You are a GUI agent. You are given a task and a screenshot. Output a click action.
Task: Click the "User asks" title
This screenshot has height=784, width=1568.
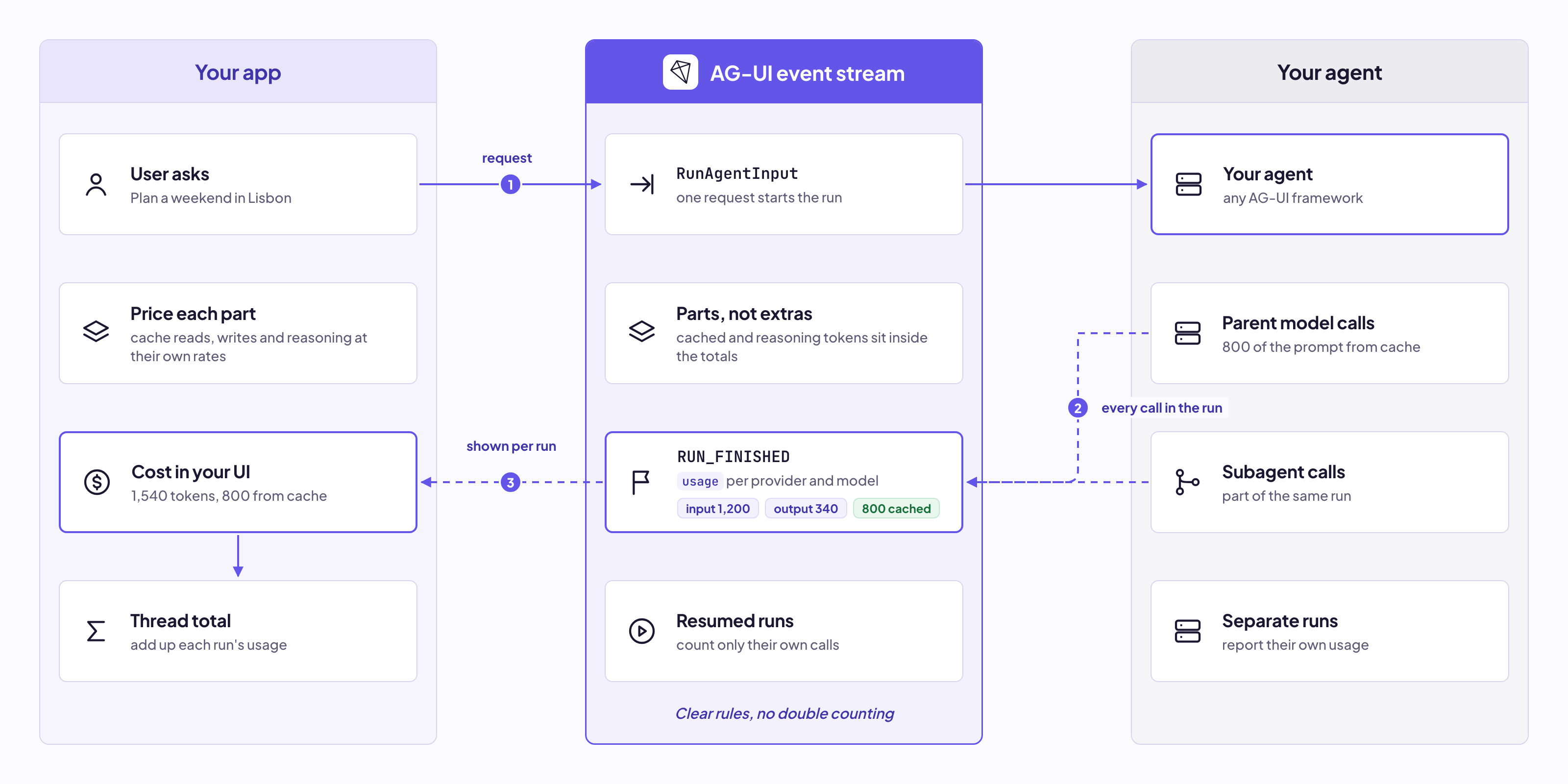(x=169, y=174)
